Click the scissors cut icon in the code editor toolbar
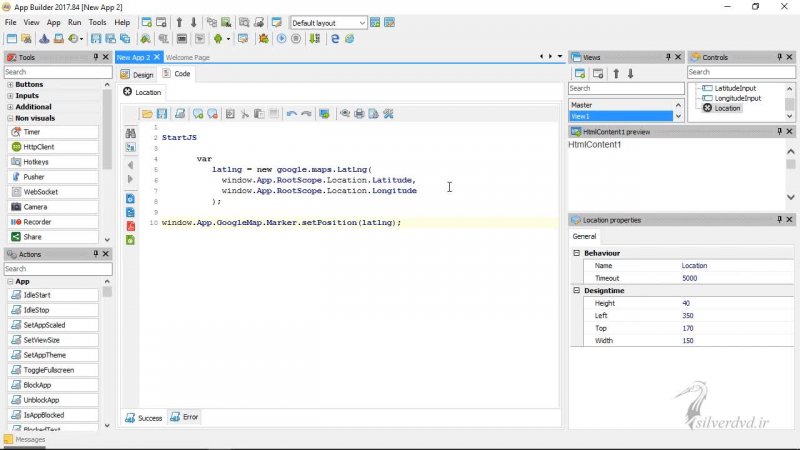 tap(244, 114)
